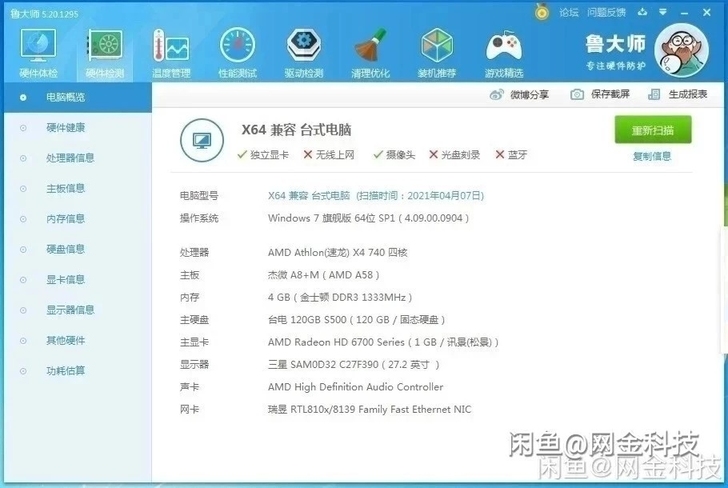The height and width of the screenshot is (488, 728).
Task: Open 清理优化 cleanup broom icon
Action: coord(370,52)
